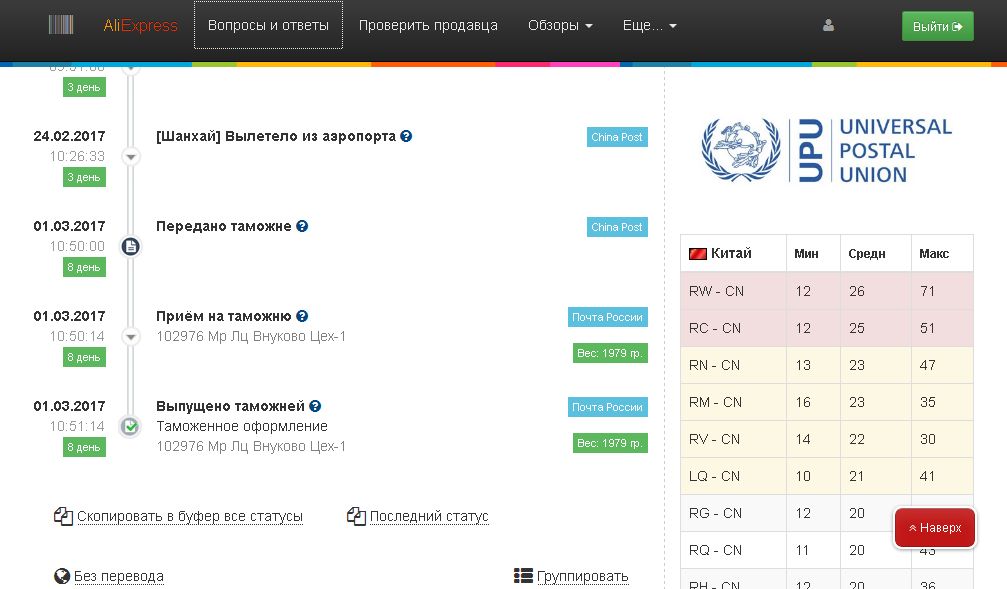The height and width of the screenshot is (589, 1007).
Task: Click help icon next to 'Вылетело из аэропорта'
Action: tap(406, 136)
